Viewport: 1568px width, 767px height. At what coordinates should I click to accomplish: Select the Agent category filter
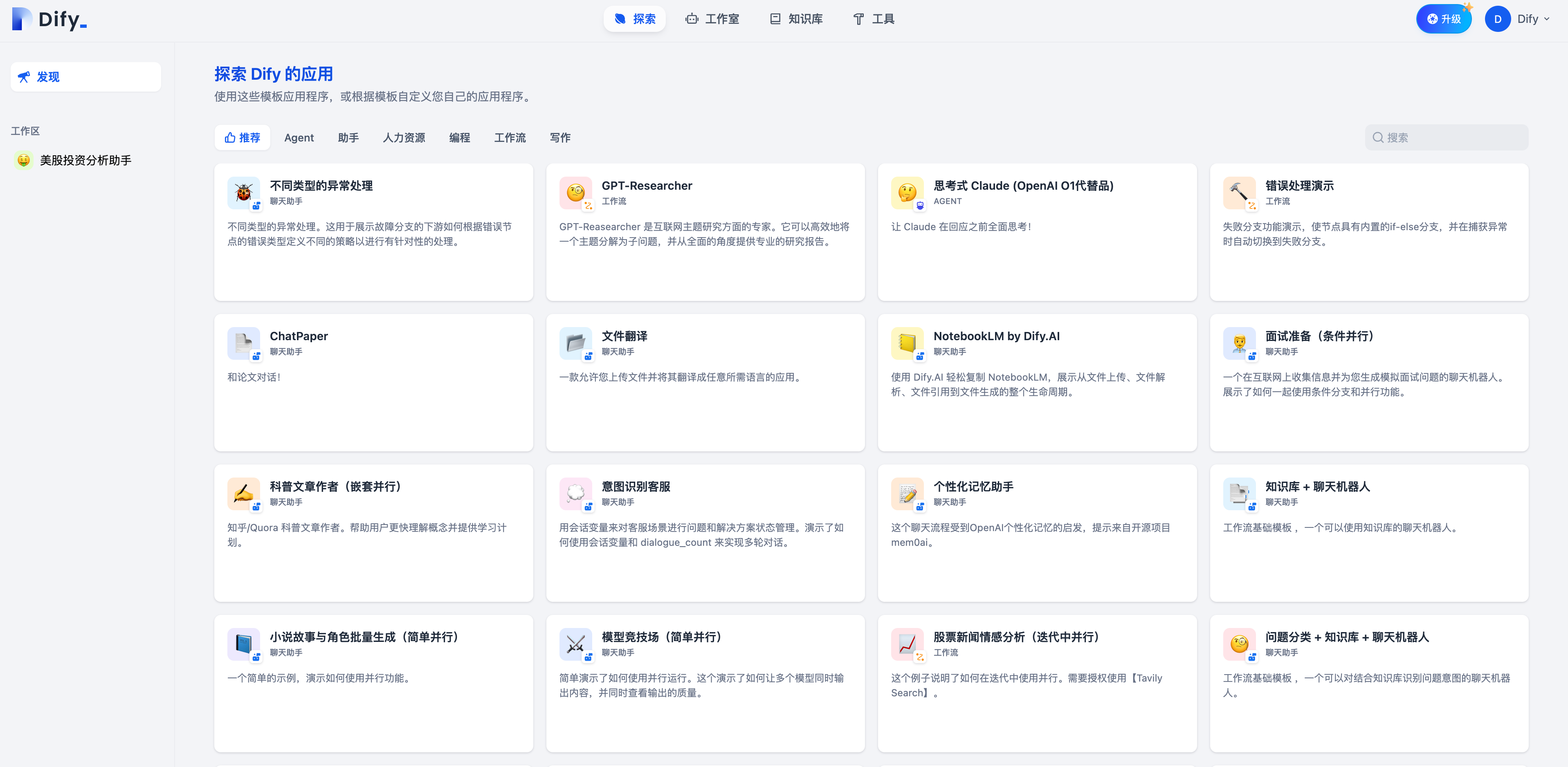[299, 137]
